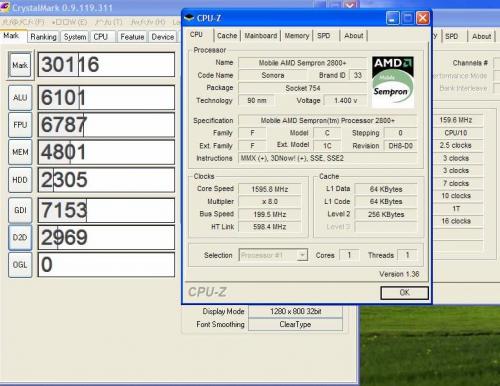This screenshot has width=500, height=386.
Task: Click the CPU-Z window title icon
Action: pos(189,18)
